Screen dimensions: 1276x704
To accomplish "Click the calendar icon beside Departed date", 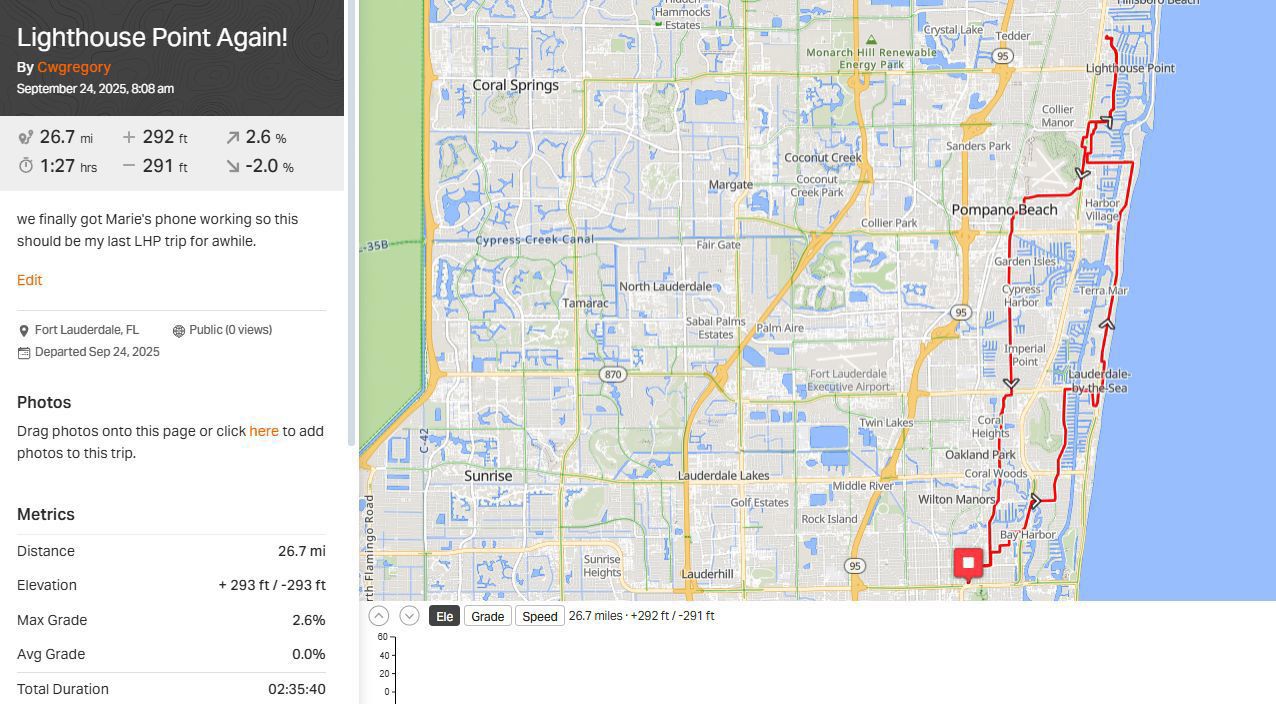I will pos(24,353).
